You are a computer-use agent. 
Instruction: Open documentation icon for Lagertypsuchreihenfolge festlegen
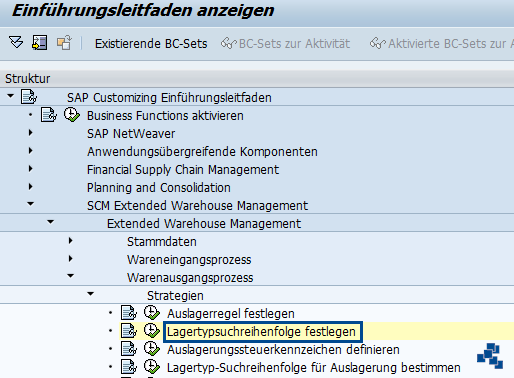point(129,331)
